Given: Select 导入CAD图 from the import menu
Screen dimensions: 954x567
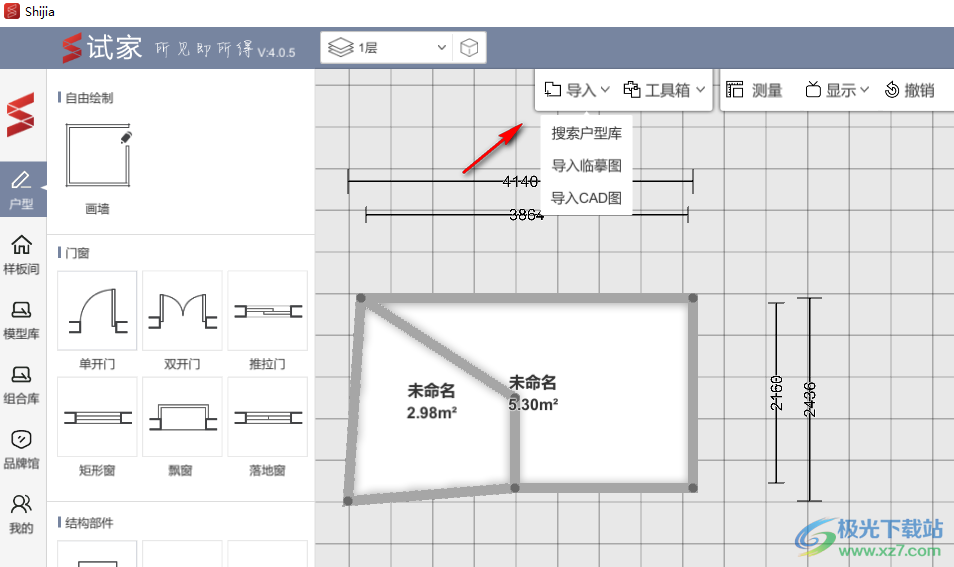Looking at the screenshot, I should (x=587, y=198).
